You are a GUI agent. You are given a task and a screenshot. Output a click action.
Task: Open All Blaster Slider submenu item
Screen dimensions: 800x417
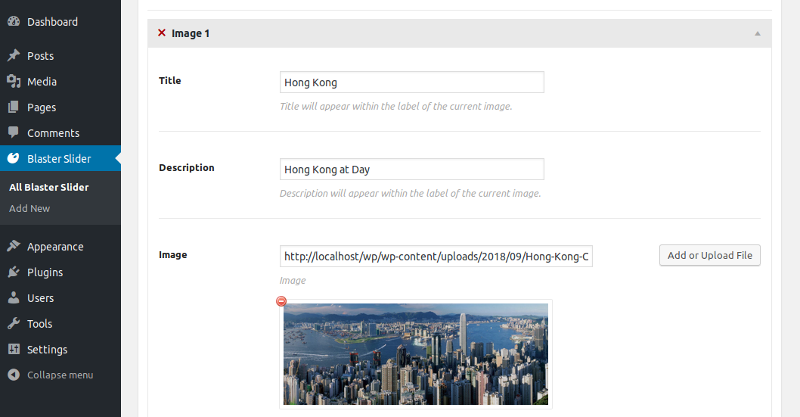tap(49, 187)
